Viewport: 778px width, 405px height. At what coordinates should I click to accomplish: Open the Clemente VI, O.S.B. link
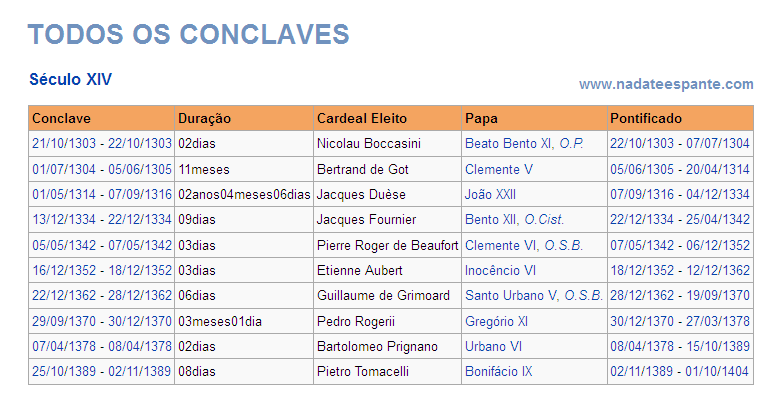click(x=523, y=245)
